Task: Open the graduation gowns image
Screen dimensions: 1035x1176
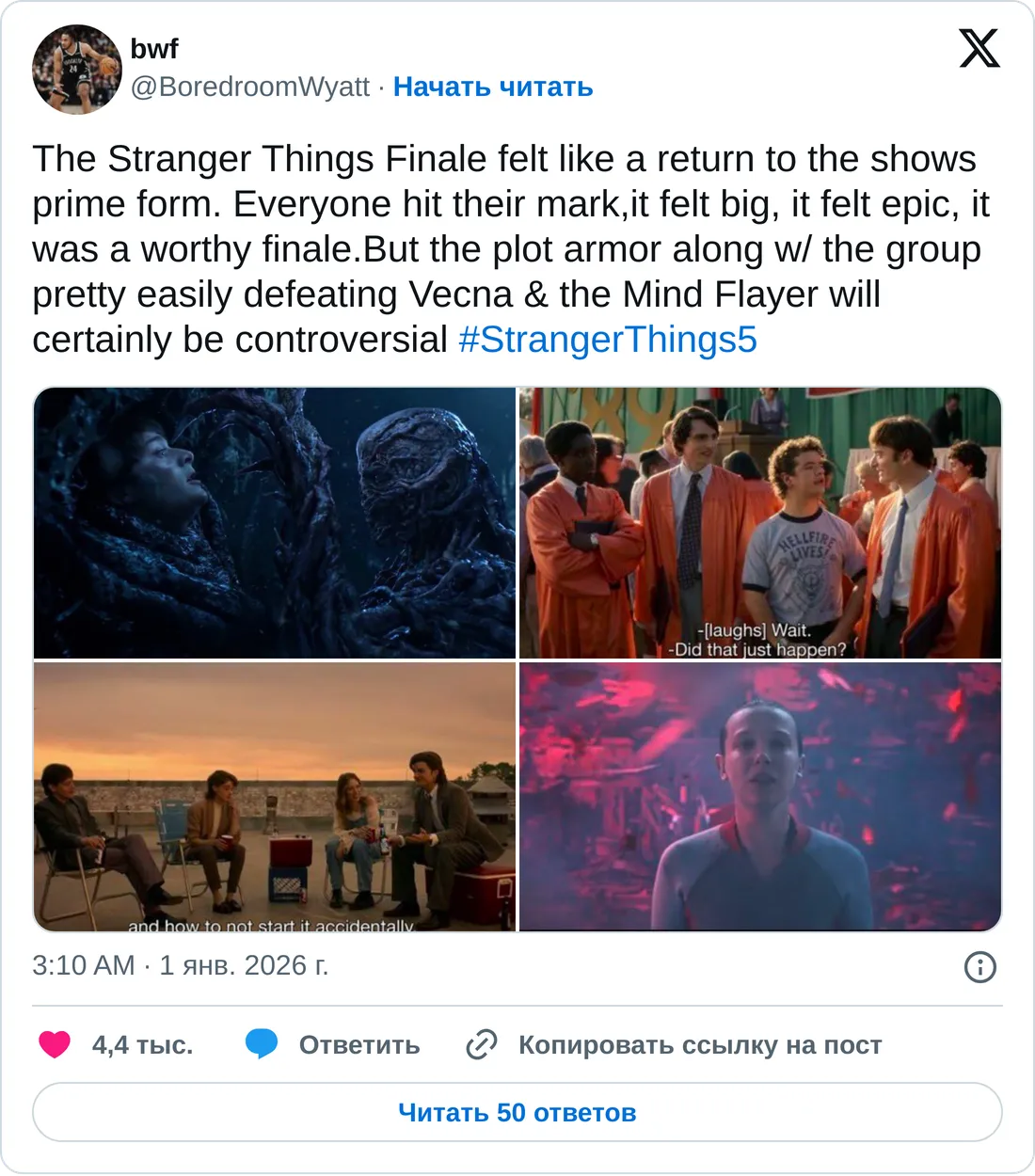Action: point(760,523)
